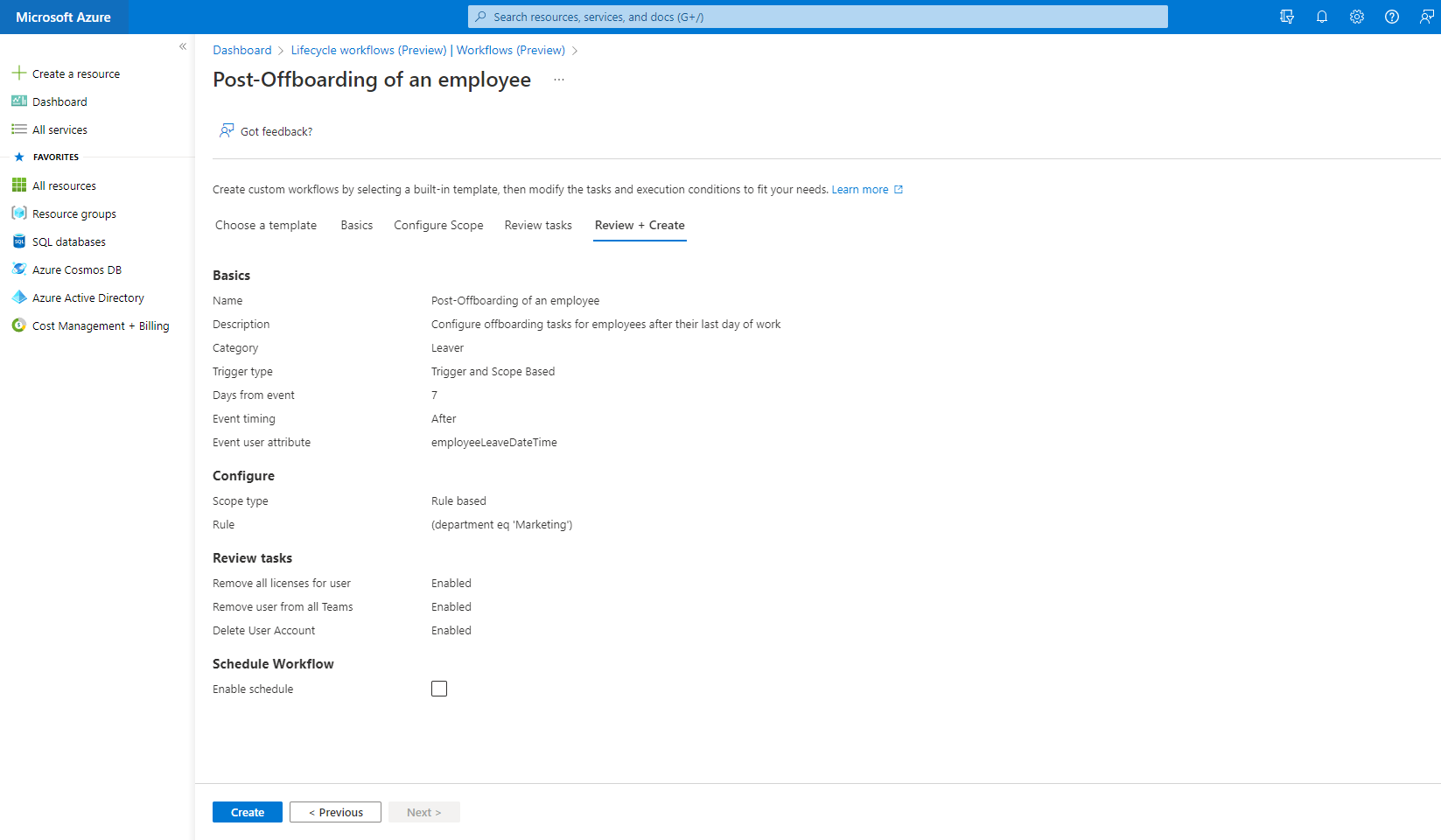Click the top-bar feedback person icon
1441x840 pixels.
(1427, 17)
